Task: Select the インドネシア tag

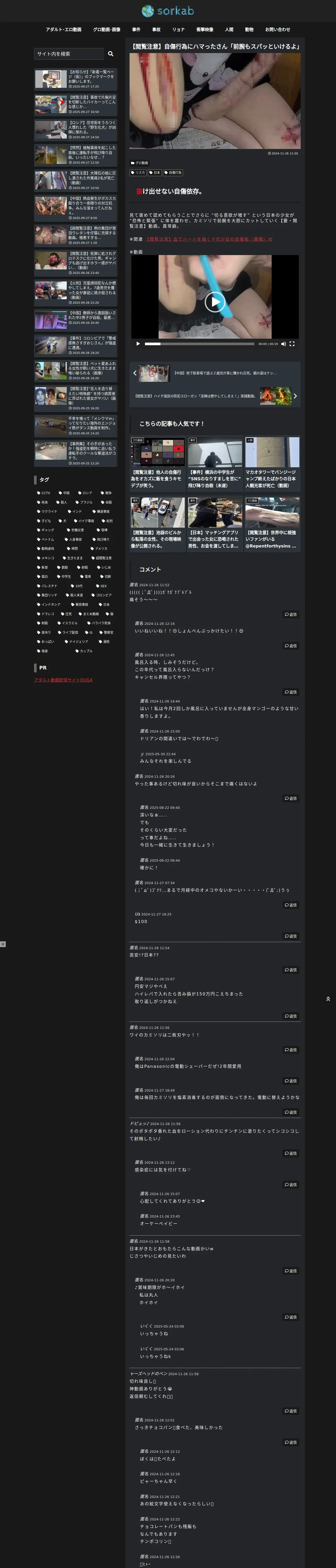Action: click(x=49, y=604)
